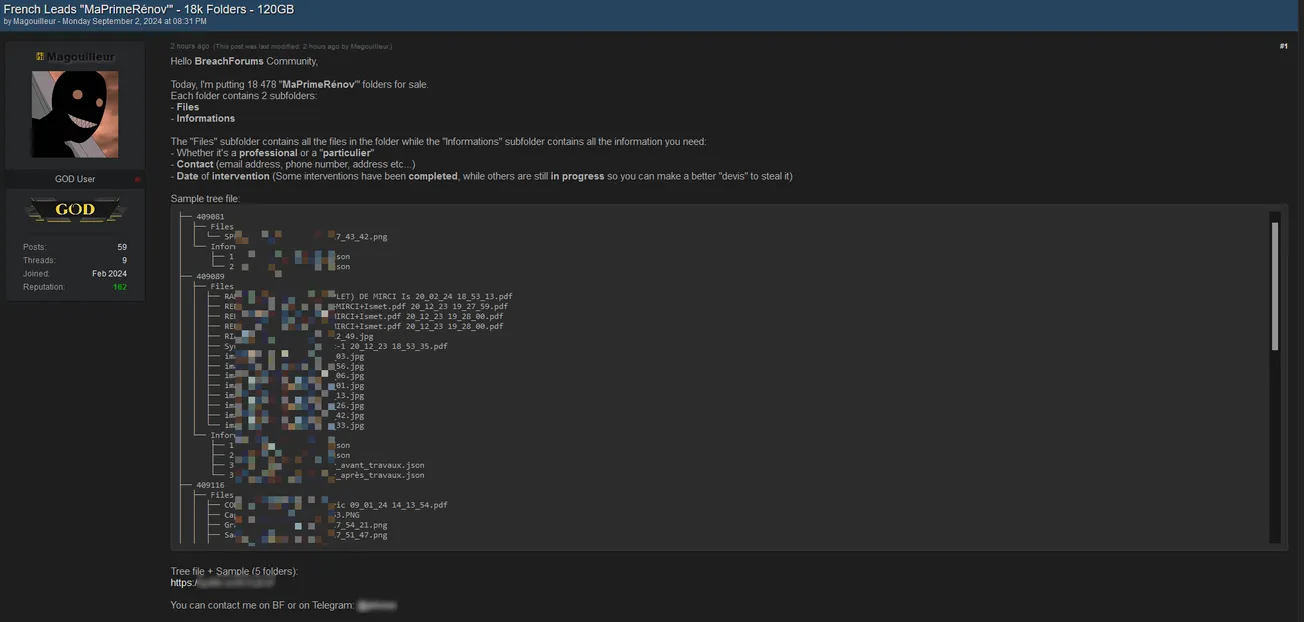Click the thread title in the blue header
1304x622 pixels.
(x=149, y=8)
